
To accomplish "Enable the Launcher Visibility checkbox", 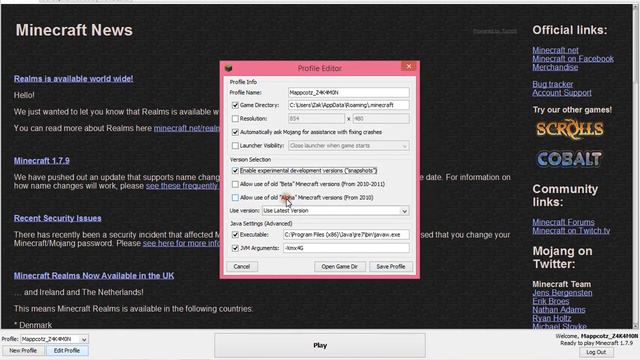I will coord(235,146).
